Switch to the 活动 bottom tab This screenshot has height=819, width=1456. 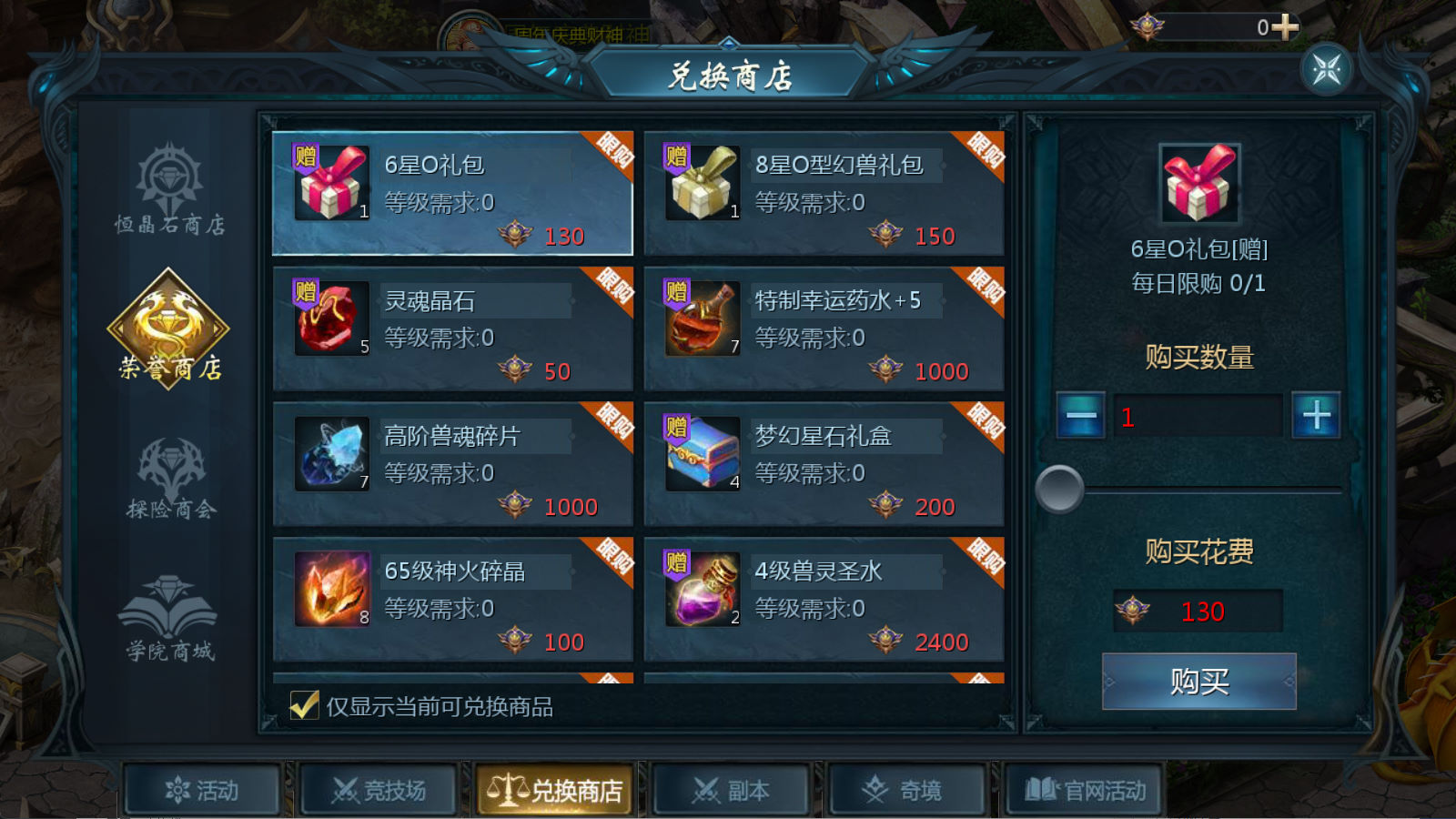click(x=202, y=790)
